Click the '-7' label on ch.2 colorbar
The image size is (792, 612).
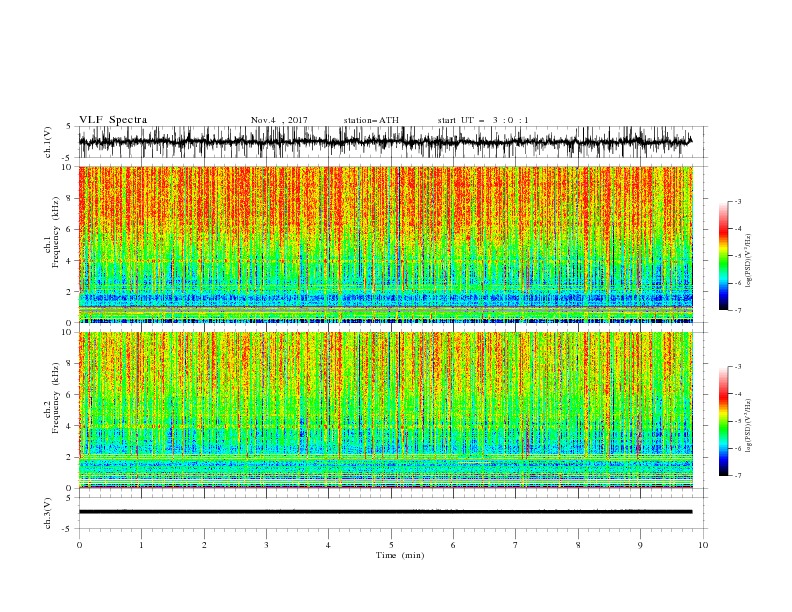tap(737, 475)
